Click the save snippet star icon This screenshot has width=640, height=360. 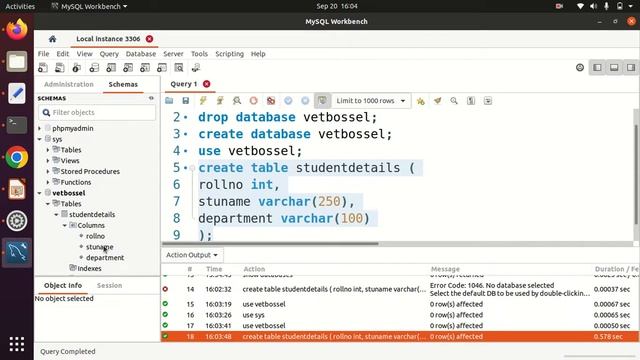(420, 101)
